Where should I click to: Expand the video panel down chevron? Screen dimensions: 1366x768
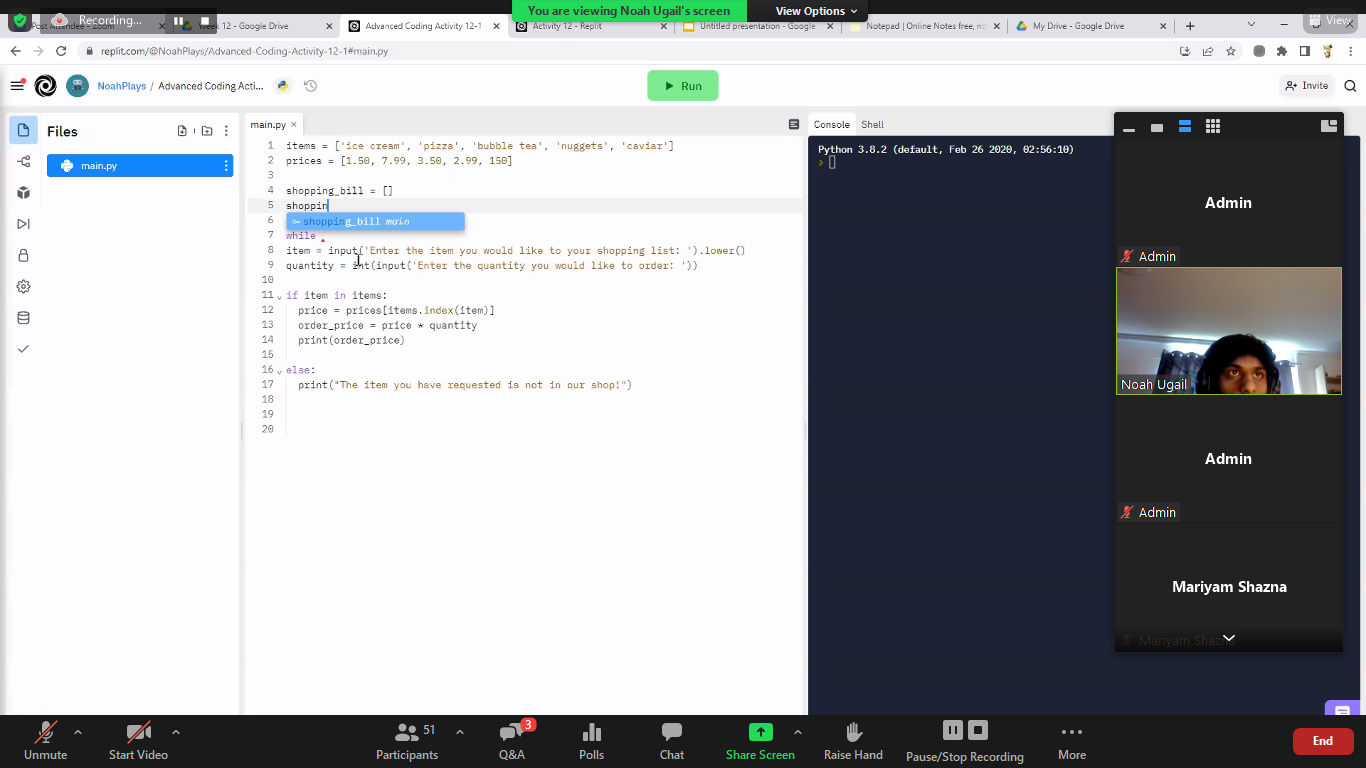pyautogui.click(x=1229, y=638)
